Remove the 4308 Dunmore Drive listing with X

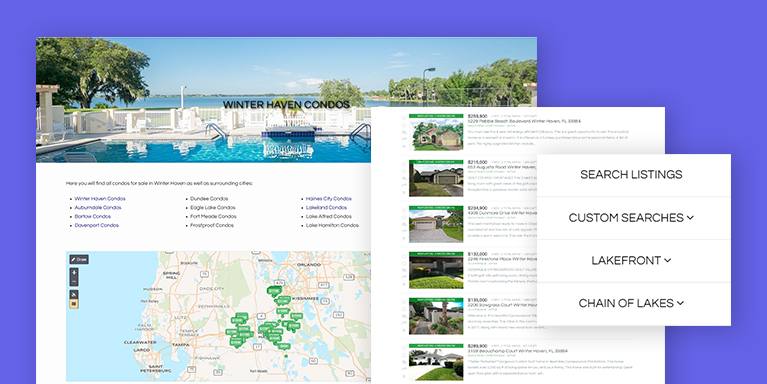pyautogui.click(x=404, y=238)
